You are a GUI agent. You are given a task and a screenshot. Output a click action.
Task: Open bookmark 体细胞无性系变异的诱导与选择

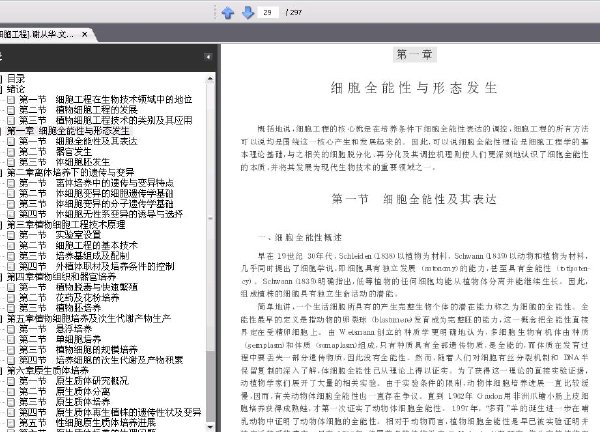coord(101,214)
